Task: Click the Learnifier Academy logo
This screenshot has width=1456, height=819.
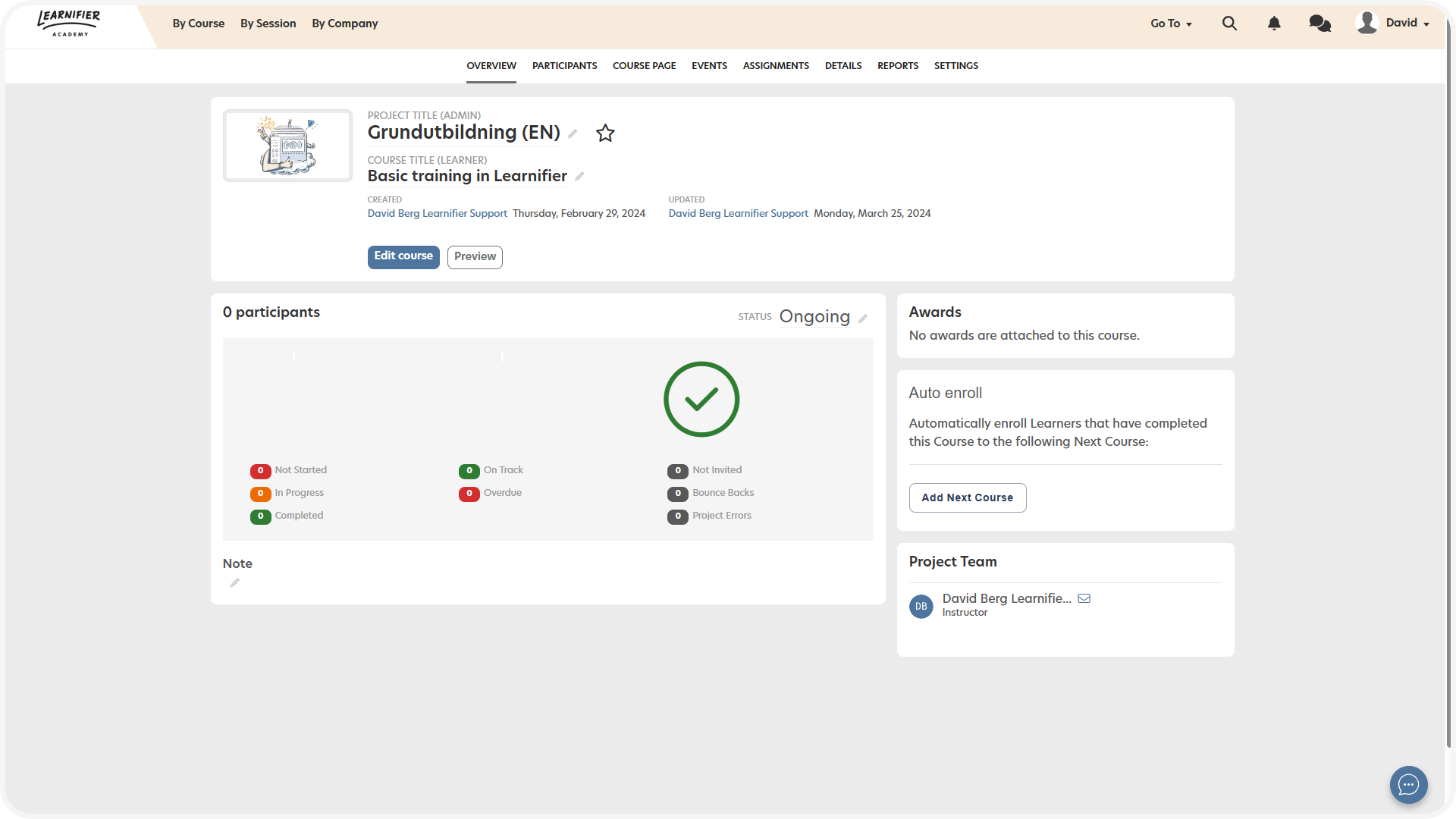Action: pyautogui.click(x=69, y=23)
